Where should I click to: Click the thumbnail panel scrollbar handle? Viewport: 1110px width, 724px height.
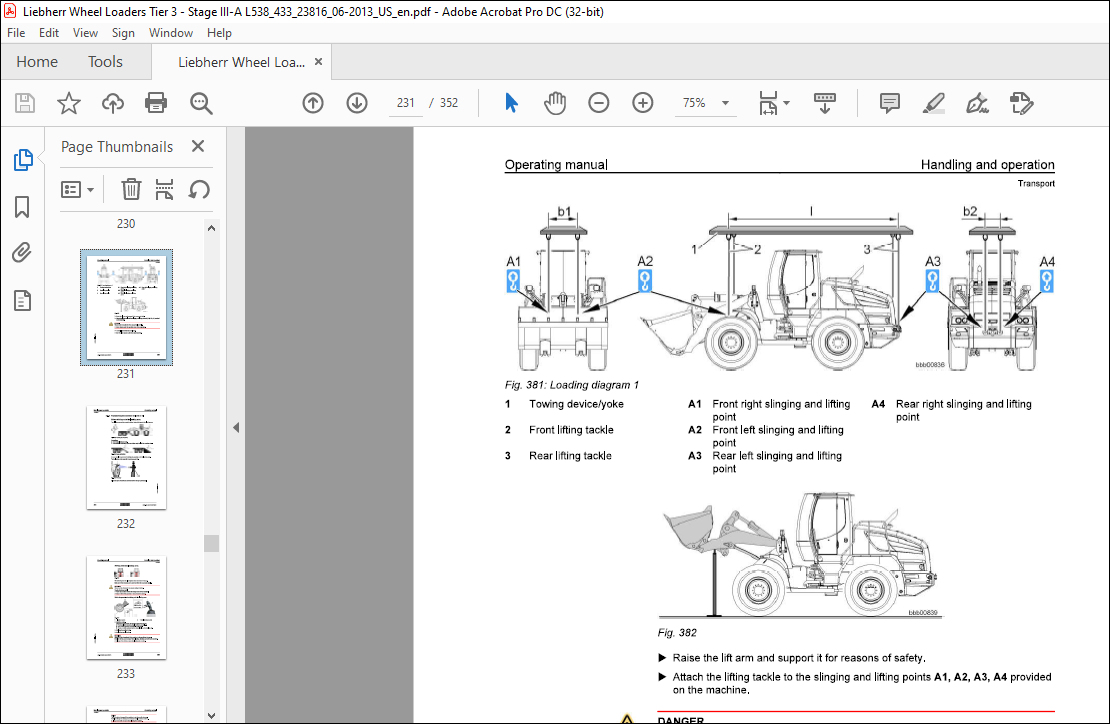pos(211,543)
